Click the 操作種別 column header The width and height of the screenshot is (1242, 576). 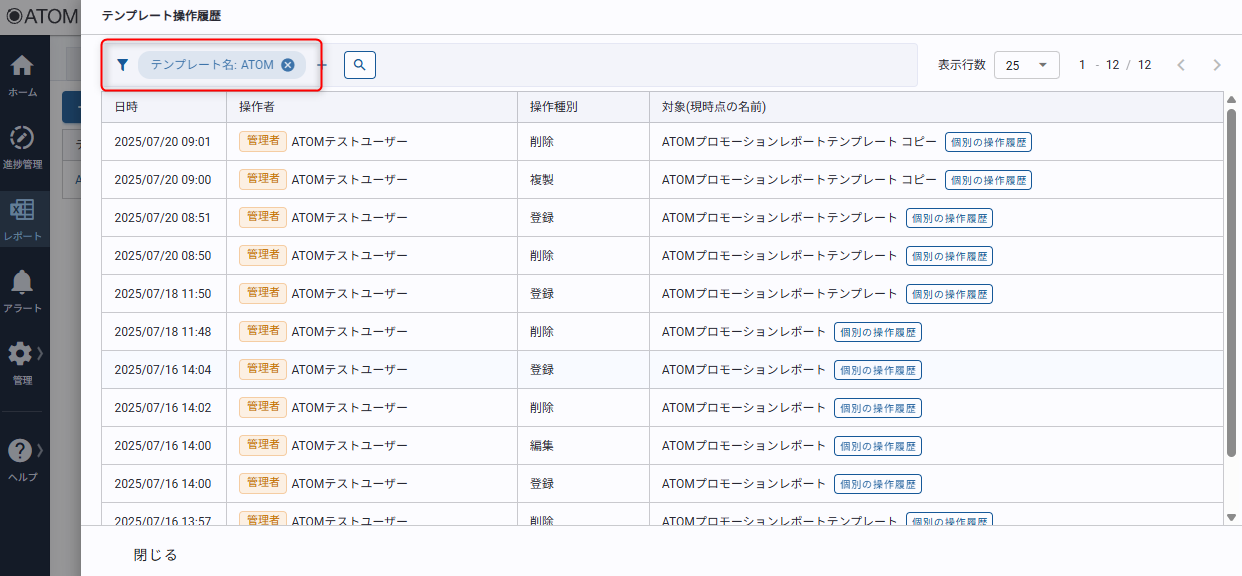point(553,107)
